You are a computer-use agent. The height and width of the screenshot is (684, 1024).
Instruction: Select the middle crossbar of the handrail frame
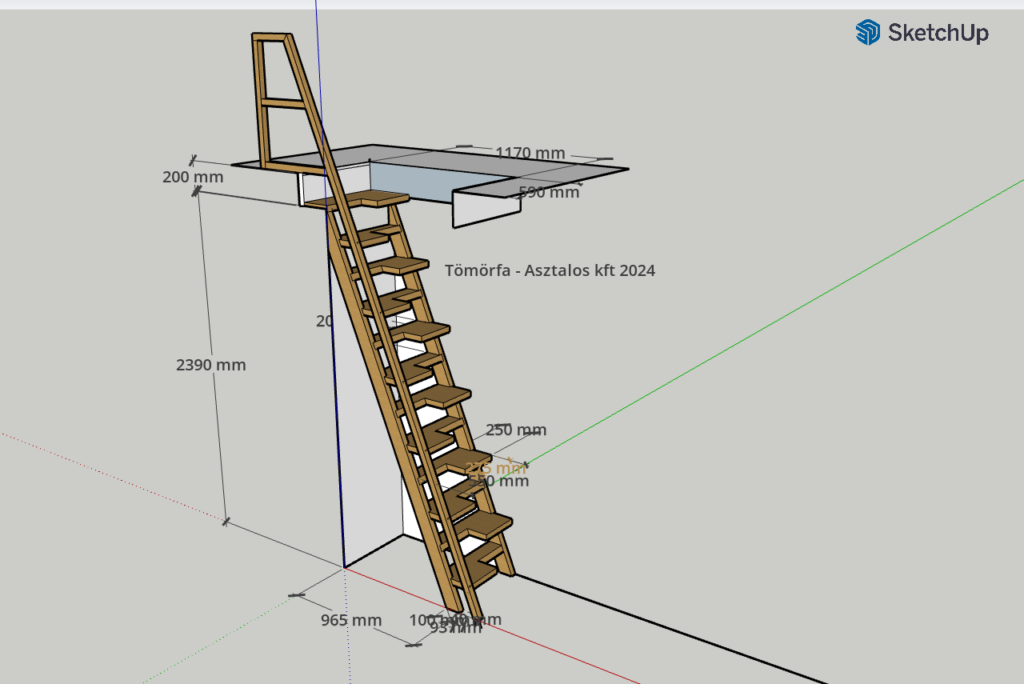click(x=281, y=102)
